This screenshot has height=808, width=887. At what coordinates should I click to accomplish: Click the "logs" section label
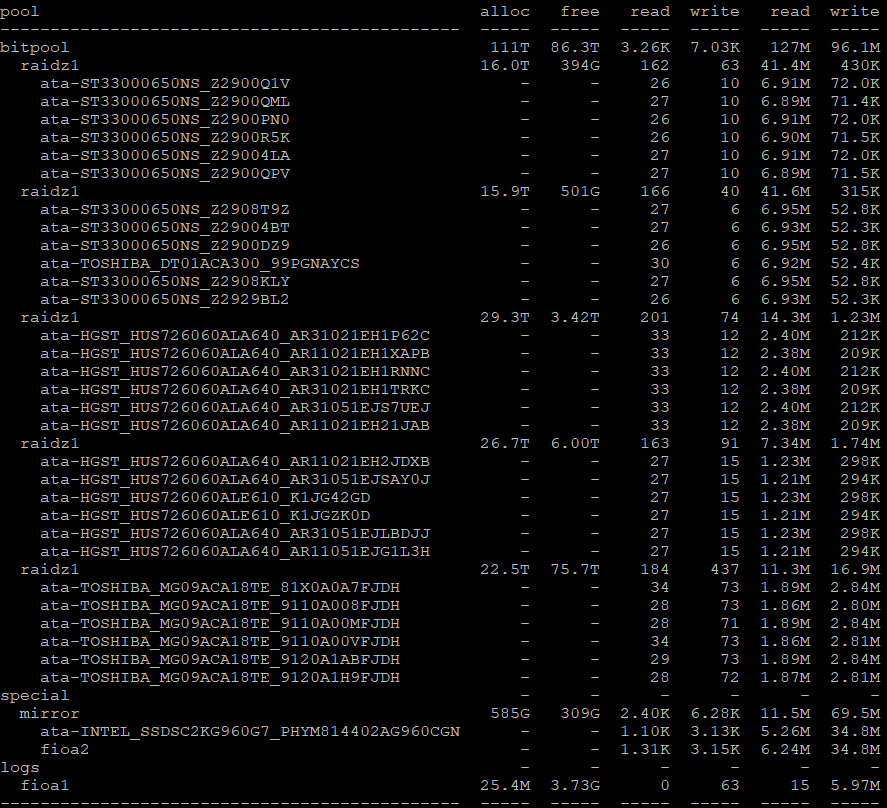(x=20, y=767)
